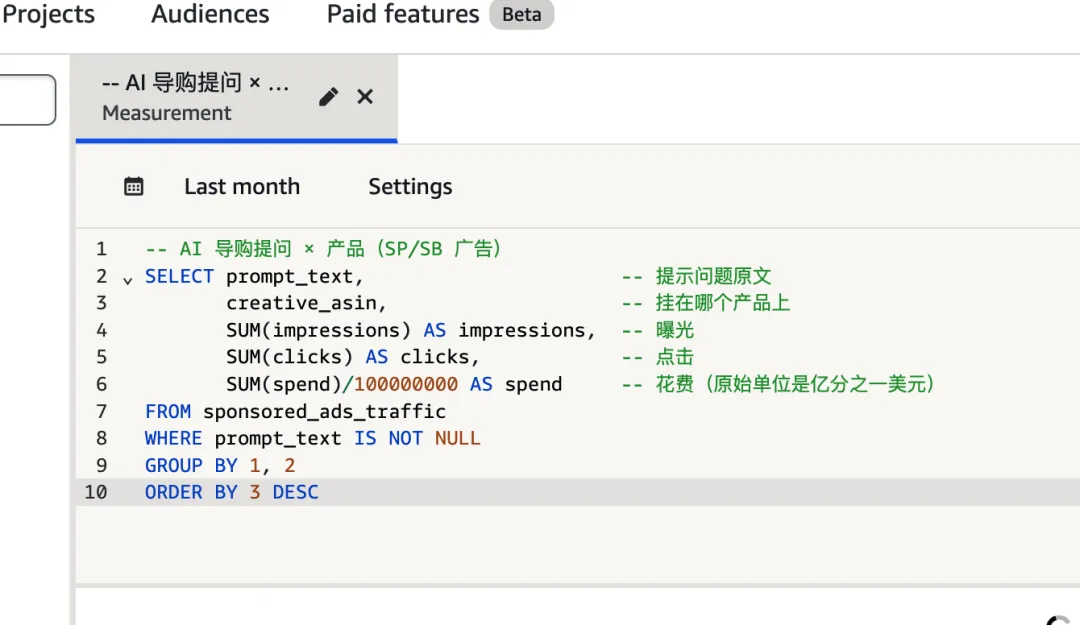Click line number 7 in gutter

click(x=101, y=411)
